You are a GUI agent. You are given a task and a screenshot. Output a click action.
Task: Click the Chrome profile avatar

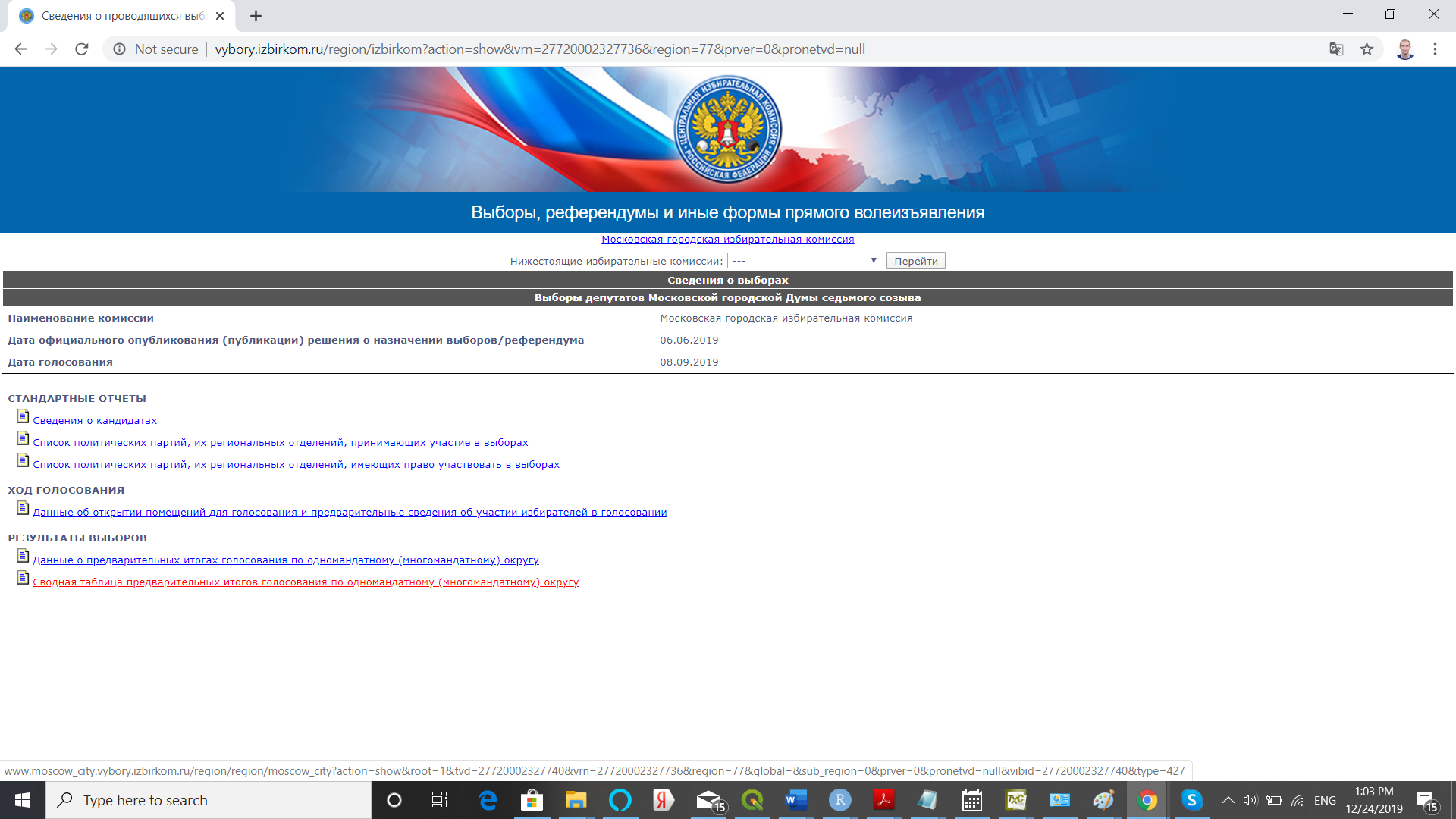[x=1404, y=49]
